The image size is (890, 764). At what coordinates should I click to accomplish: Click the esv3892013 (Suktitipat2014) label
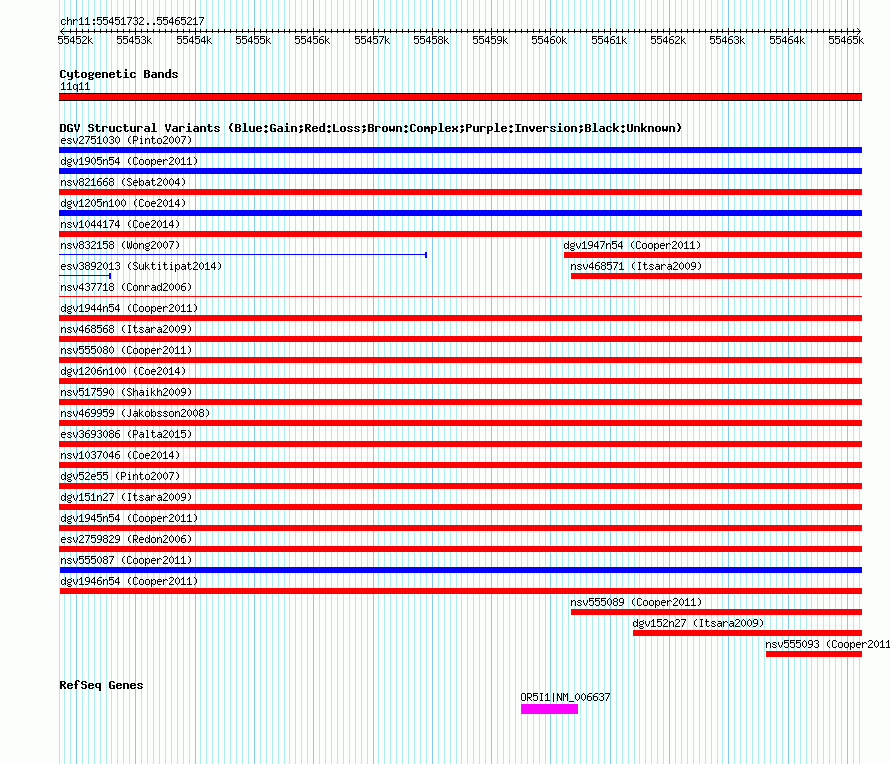141,266
